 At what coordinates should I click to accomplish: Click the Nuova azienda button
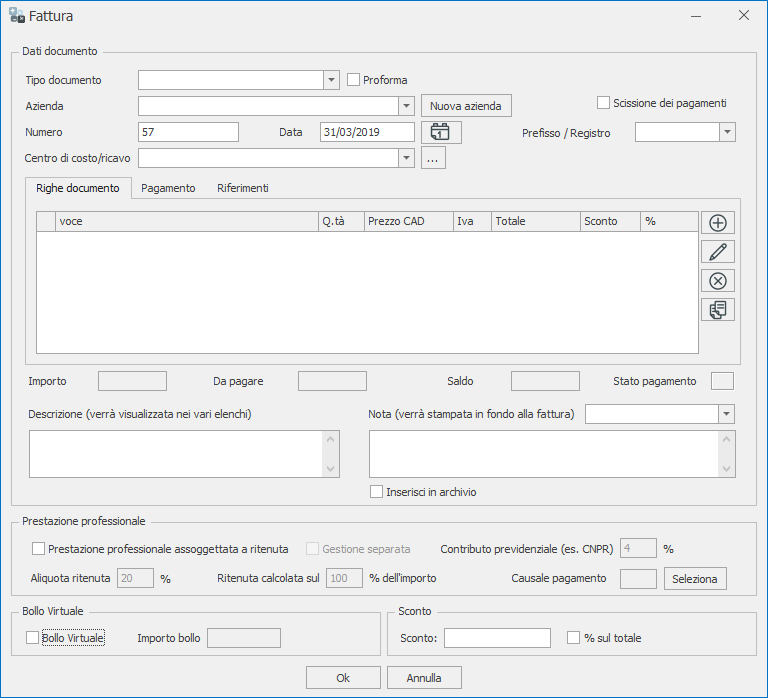(466, 106)
